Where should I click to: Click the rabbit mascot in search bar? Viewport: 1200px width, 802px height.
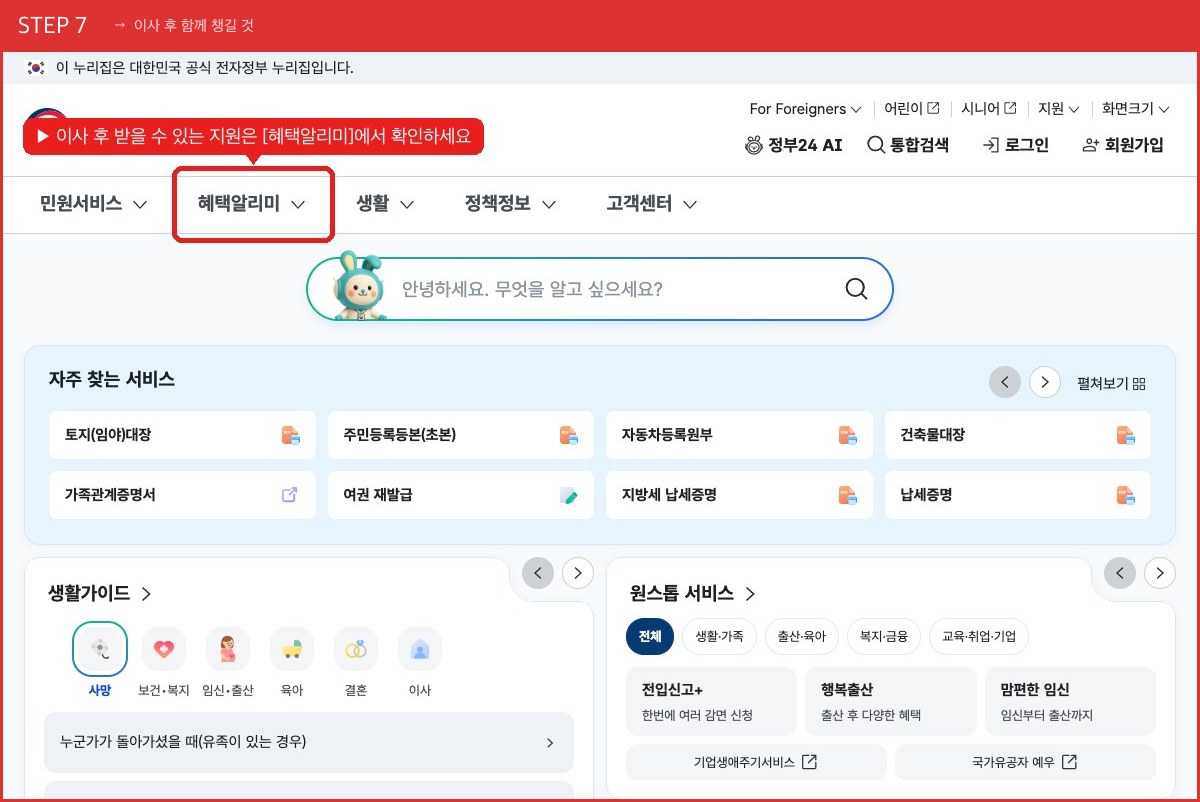click(358, 286)
